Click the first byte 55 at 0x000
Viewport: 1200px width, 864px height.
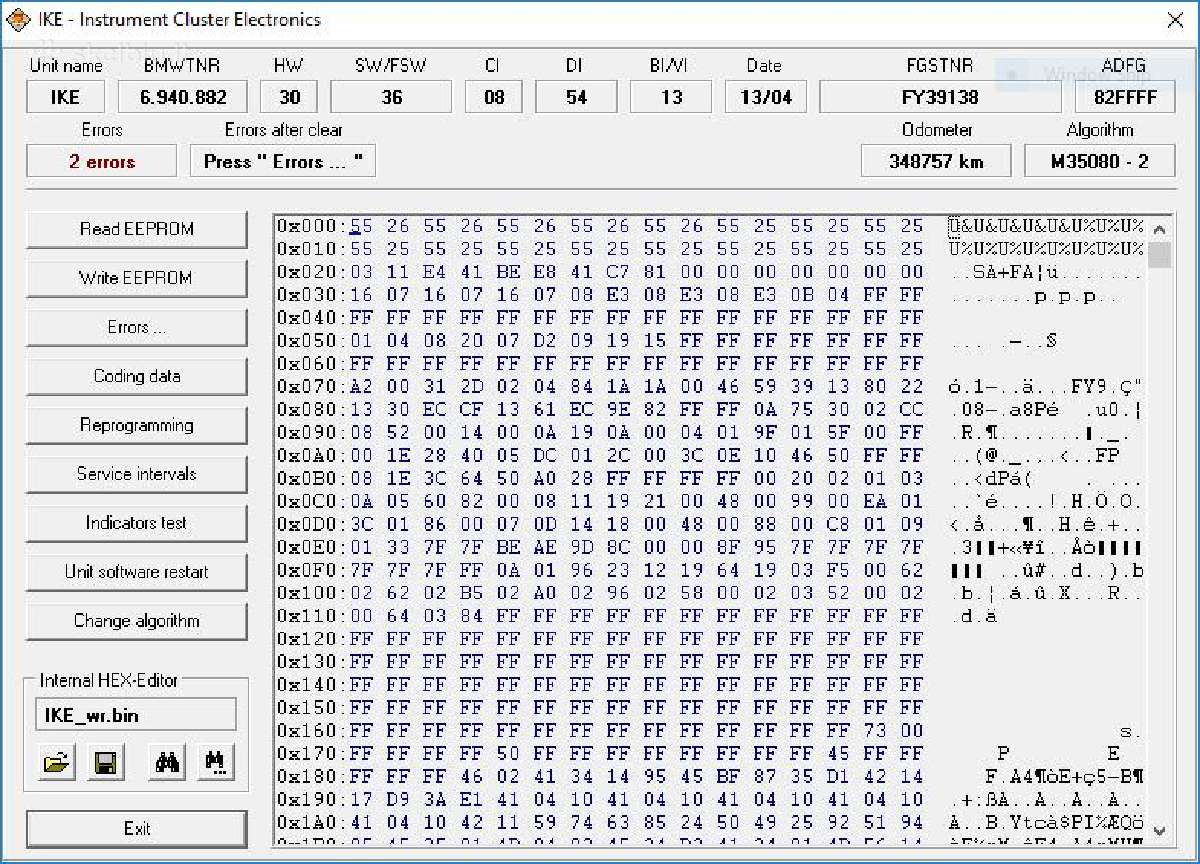point(361,226)
